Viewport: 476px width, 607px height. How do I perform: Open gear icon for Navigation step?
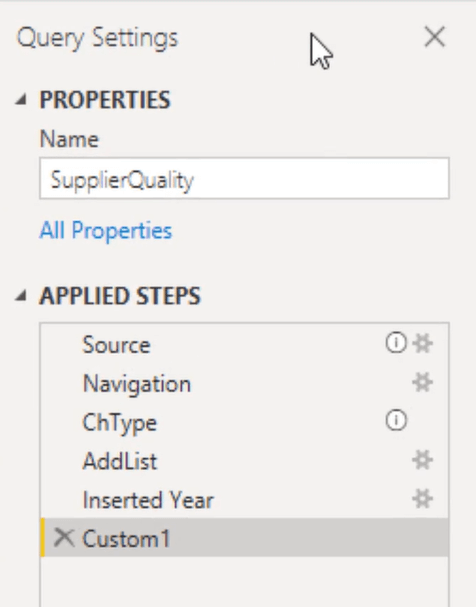point(422,383)
